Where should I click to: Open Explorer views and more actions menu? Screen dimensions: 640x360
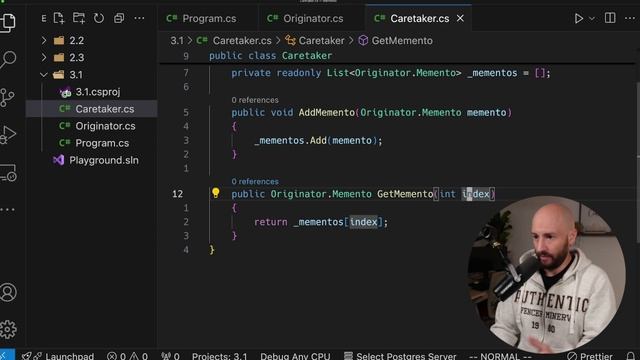[x=139, y=18]
